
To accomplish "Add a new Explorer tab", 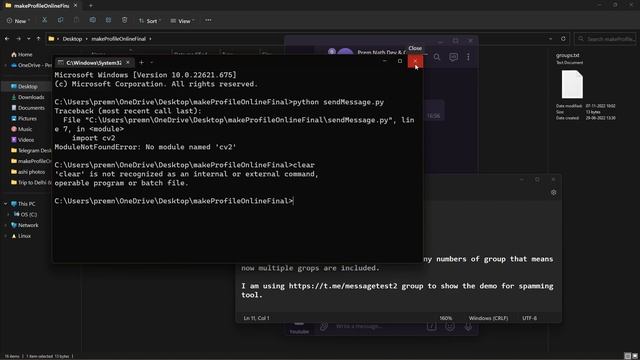I will point(91,6).
